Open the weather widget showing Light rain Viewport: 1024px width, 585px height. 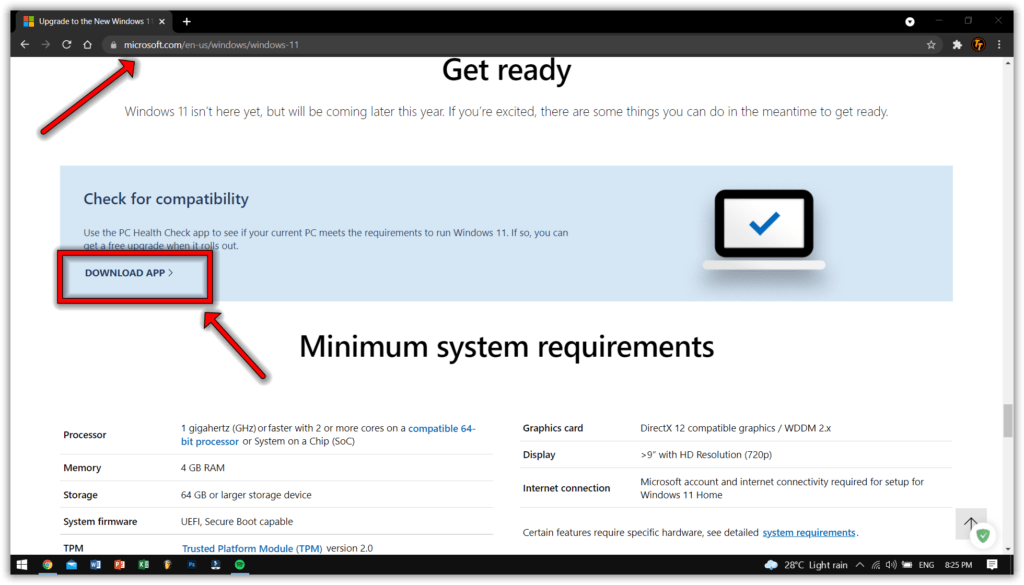(x=806, y=565)
